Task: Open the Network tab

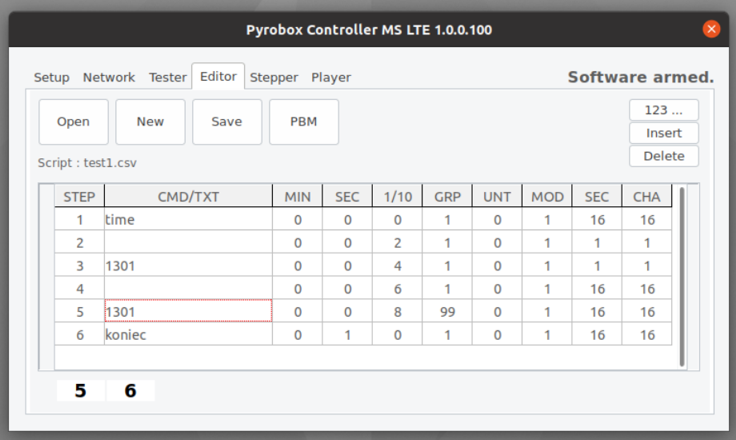Action: point(109,77)
